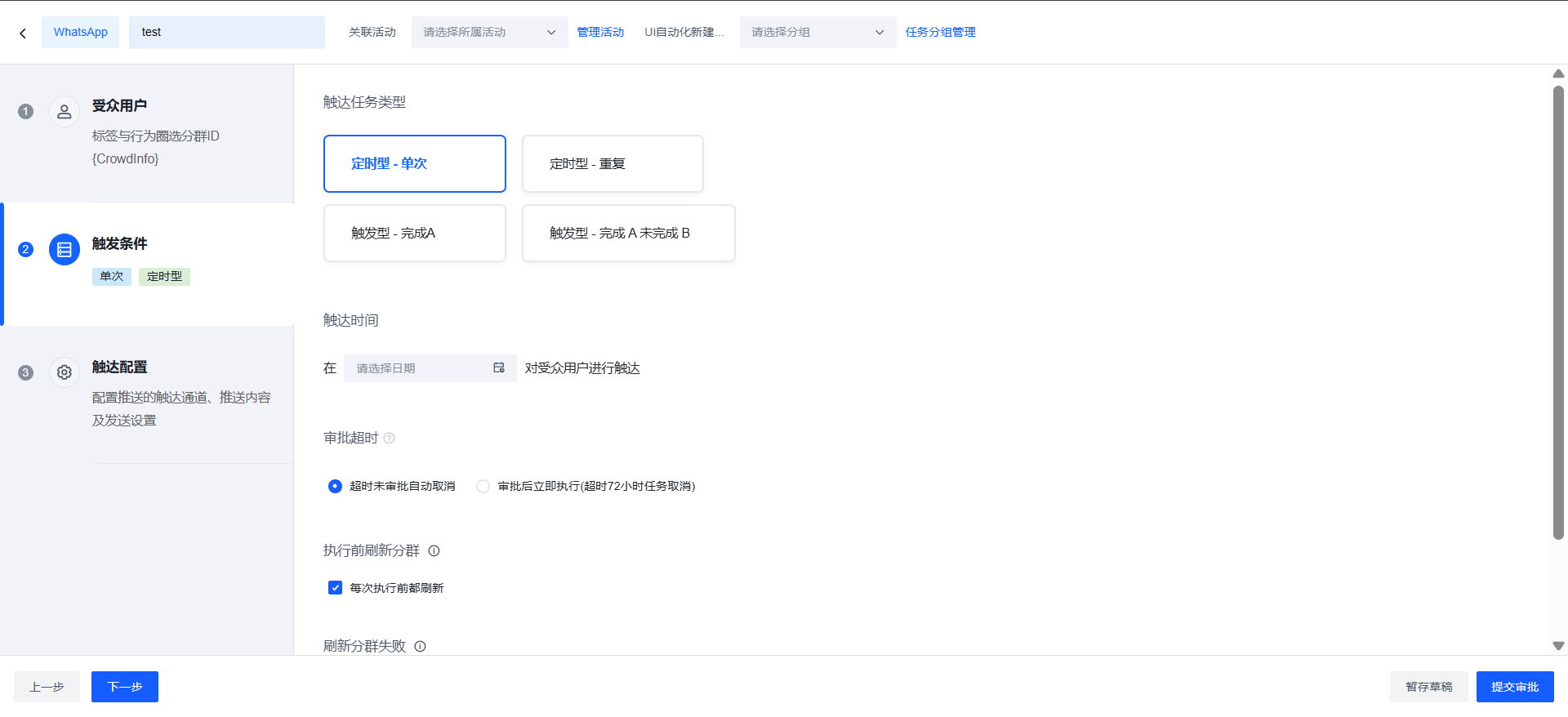This screenshot has width=1568, height=717.
Task: Click the task name field containing test
Action: (x=226, y=33)
